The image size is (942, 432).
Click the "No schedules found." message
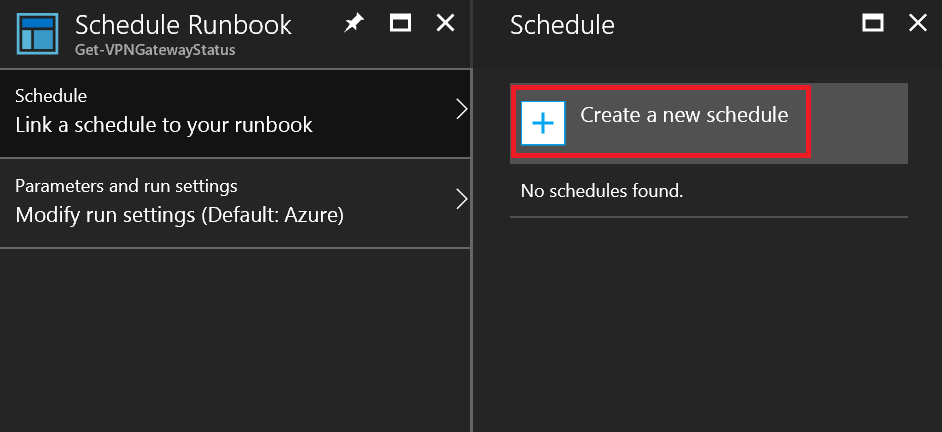602,190
